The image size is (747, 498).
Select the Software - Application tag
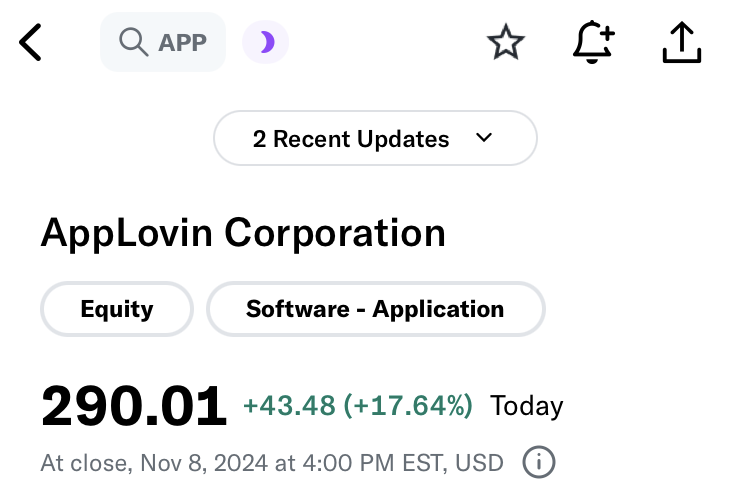point(375,309)
